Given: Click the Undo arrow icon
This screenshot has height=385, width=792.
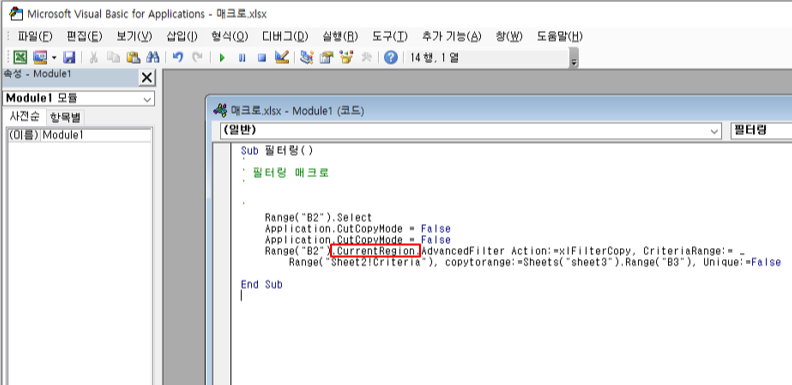Looking at the screenshot, I should pos(178,58).
